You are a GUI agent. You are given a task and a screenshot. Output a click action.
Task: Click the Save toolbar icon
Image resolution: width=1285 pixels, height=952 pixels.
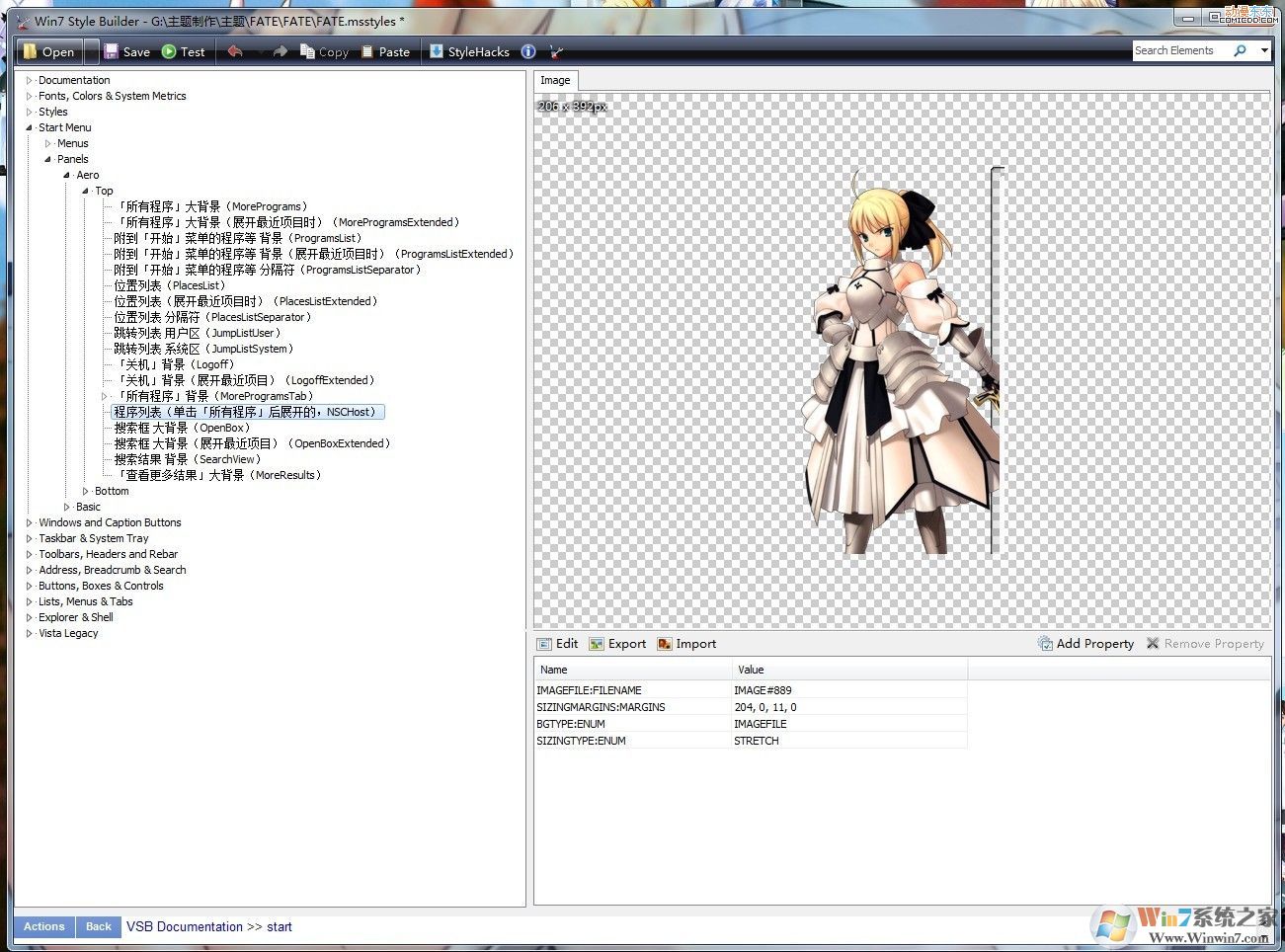click(112, 51)
